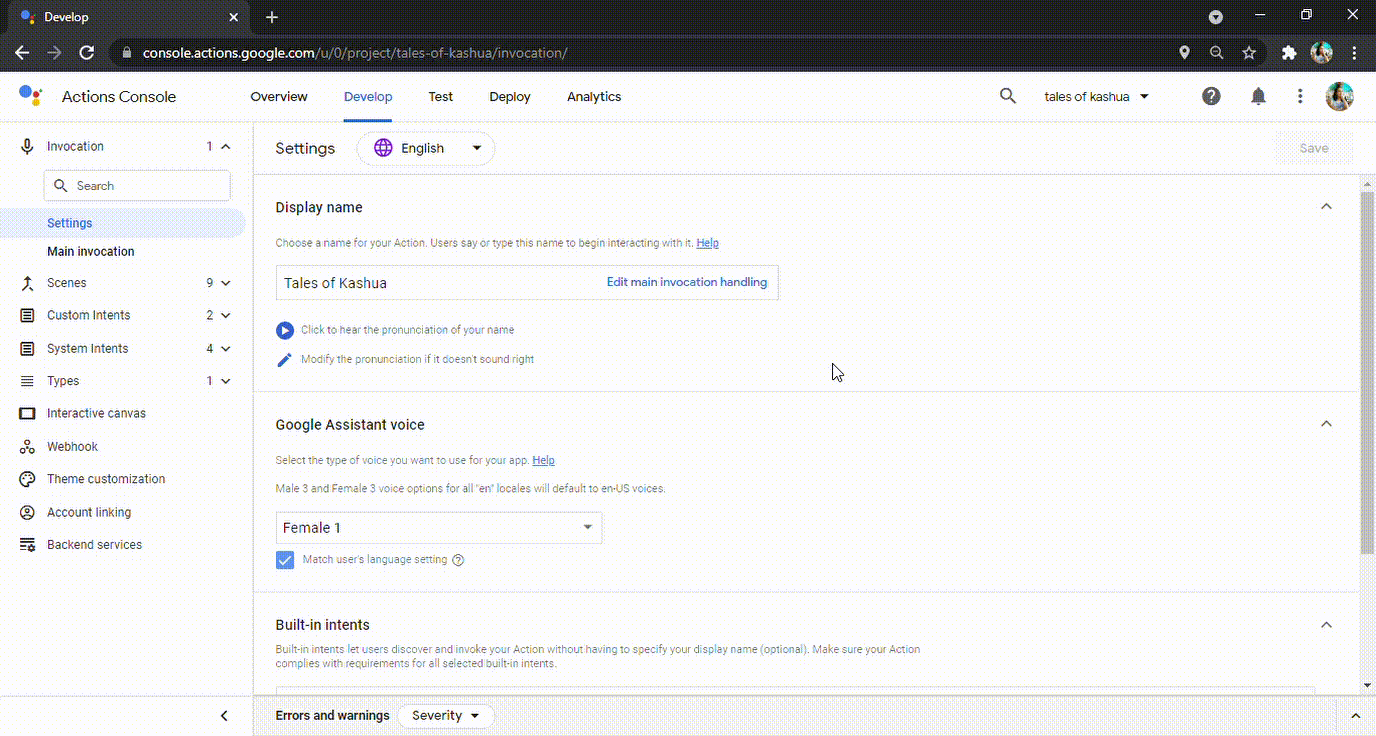The height and width of the screenshot is (736, 1376).
Task: Open the three-dot more options menu in console header
Action: coord(1300,96)
